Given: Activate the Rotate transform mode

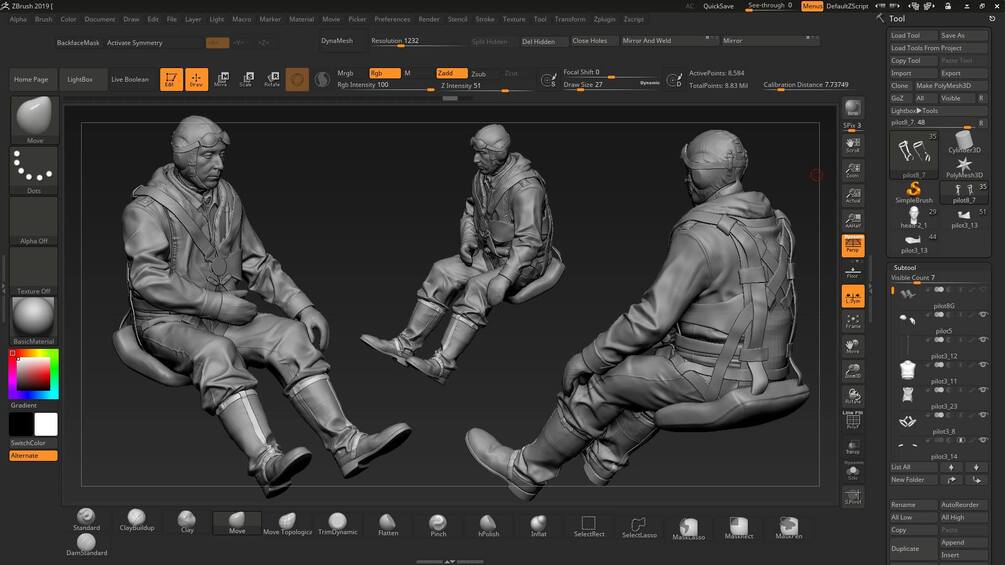Looking at the screenshot, I should [271, 79].
